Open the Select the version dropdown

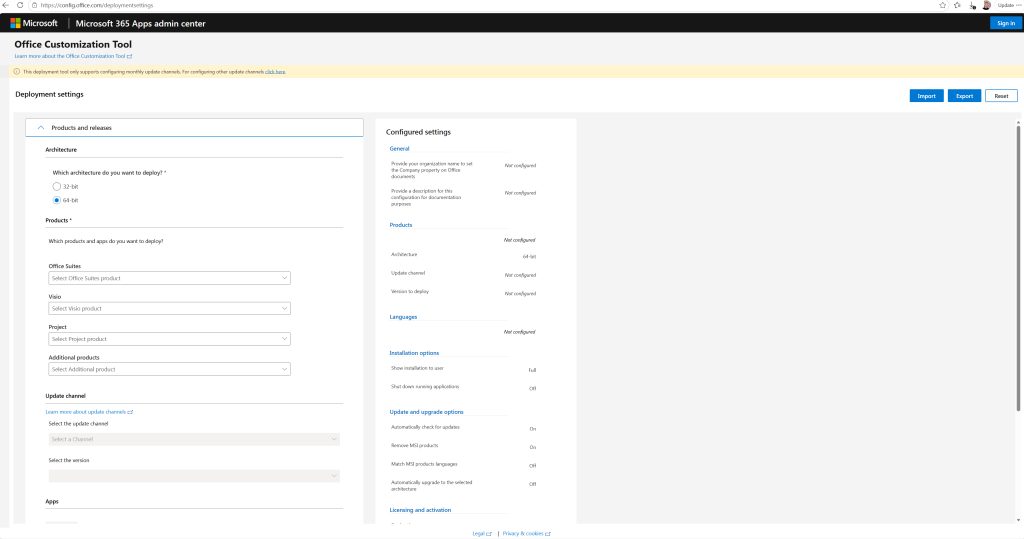(x=194, y=476)
